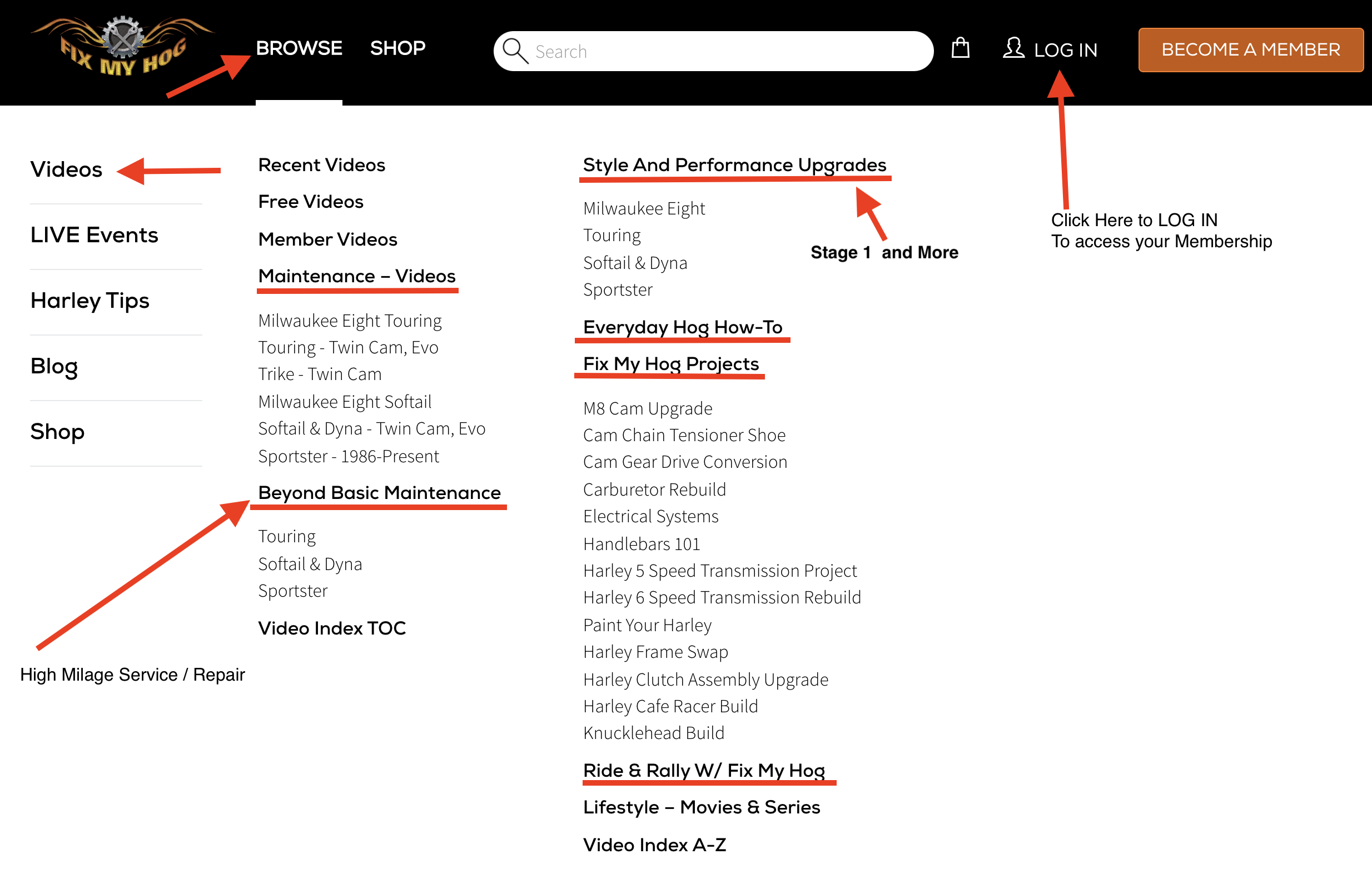The height and width of the screenshot is (889, 1372).
Task: Open Softail & Dyna - Twin Cam, Evo
Action: coord(372,428)
